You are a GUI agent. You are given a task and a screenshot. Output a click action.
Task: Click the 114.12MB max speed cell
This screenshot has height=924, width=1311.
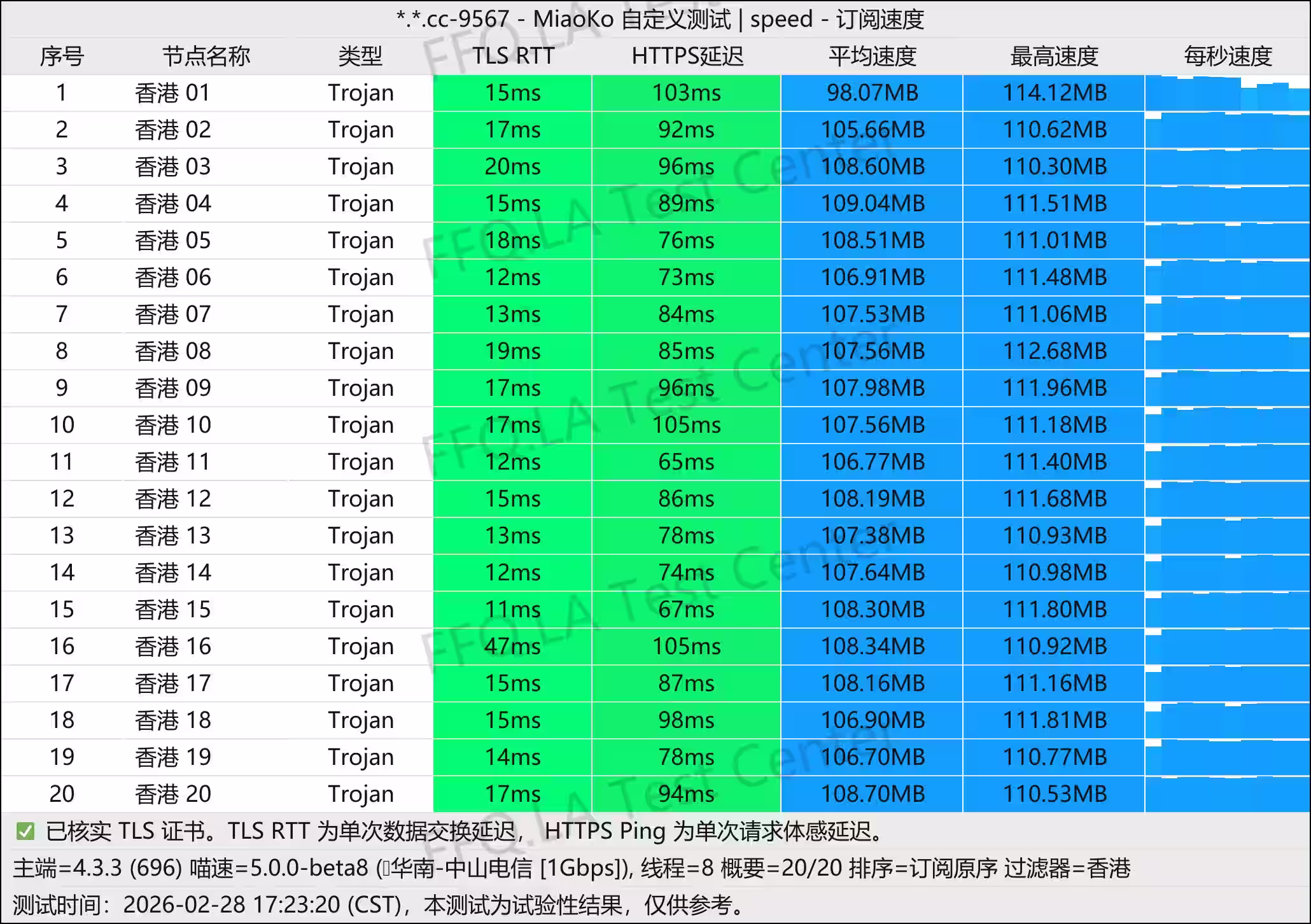tap(1055, 93)
